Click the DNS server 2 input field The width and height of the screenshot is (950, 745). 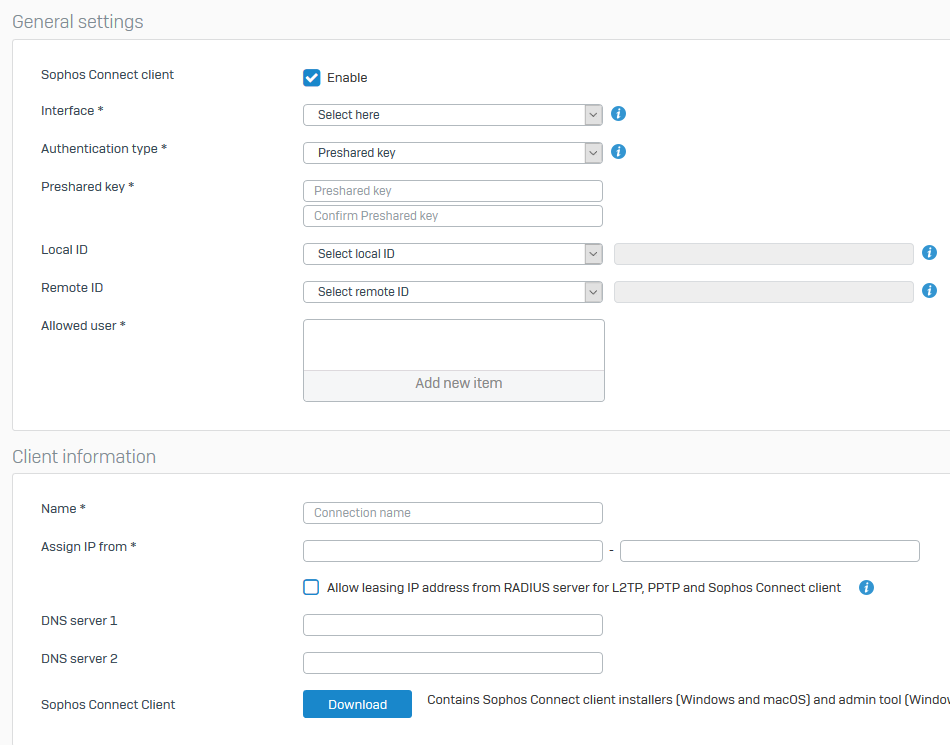click(453, 663)
